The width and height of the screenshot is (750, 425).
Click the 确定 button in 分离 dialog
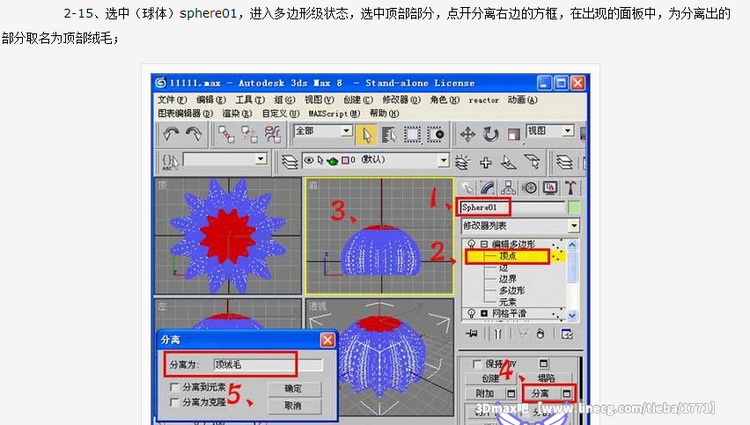(293, 388)
